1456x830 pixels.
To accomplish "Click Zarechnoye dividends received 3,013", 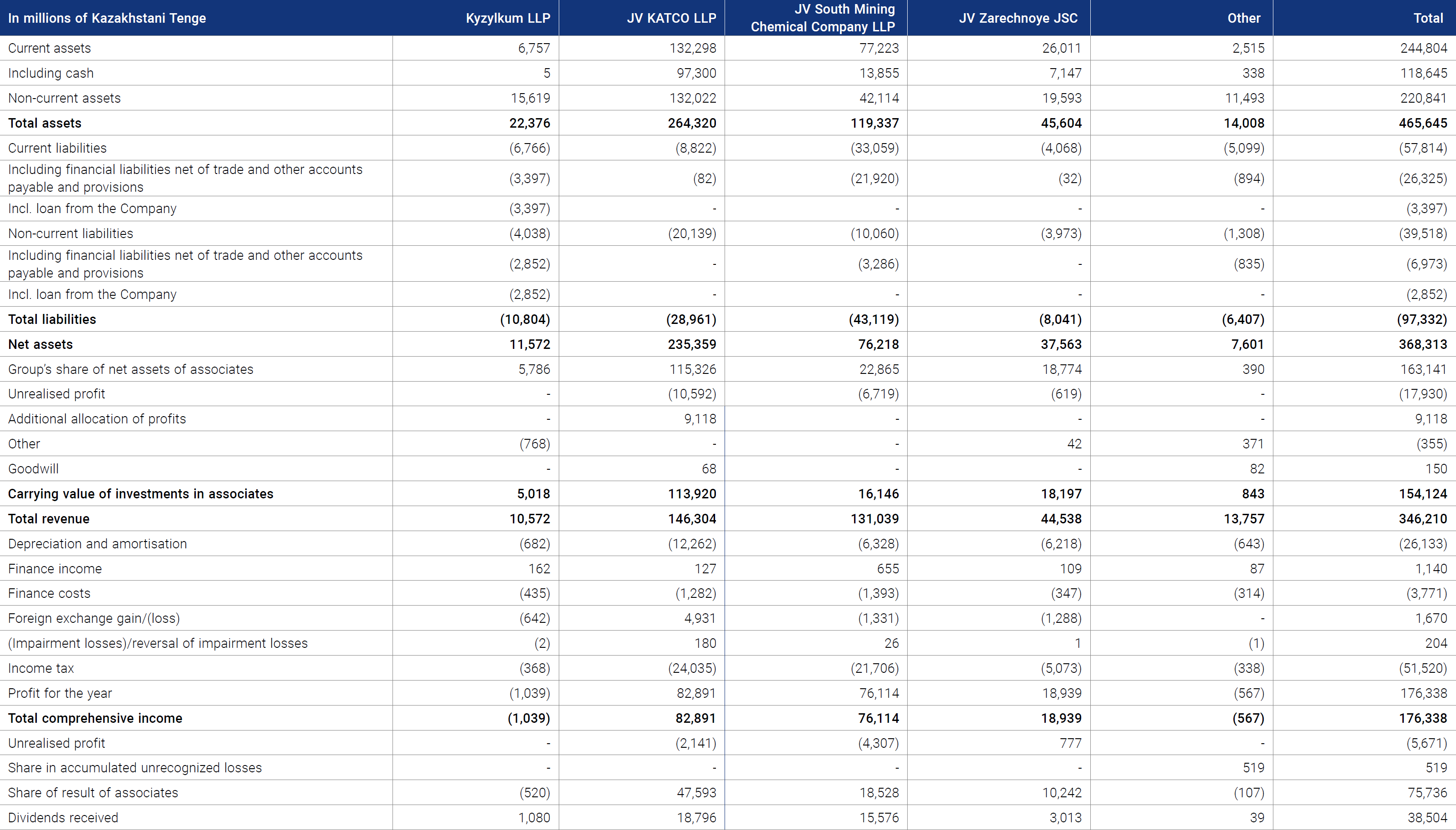I will (x=1065, y=818).
